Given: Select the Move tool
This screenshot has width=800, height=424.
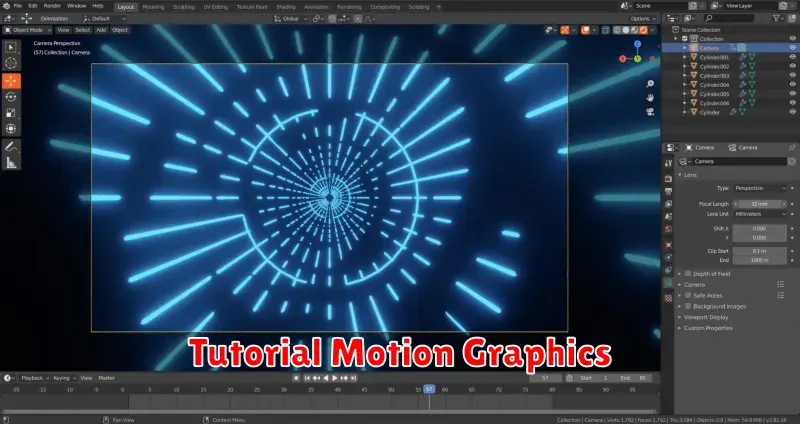Looking at the screenshot, I should [11, 81].
